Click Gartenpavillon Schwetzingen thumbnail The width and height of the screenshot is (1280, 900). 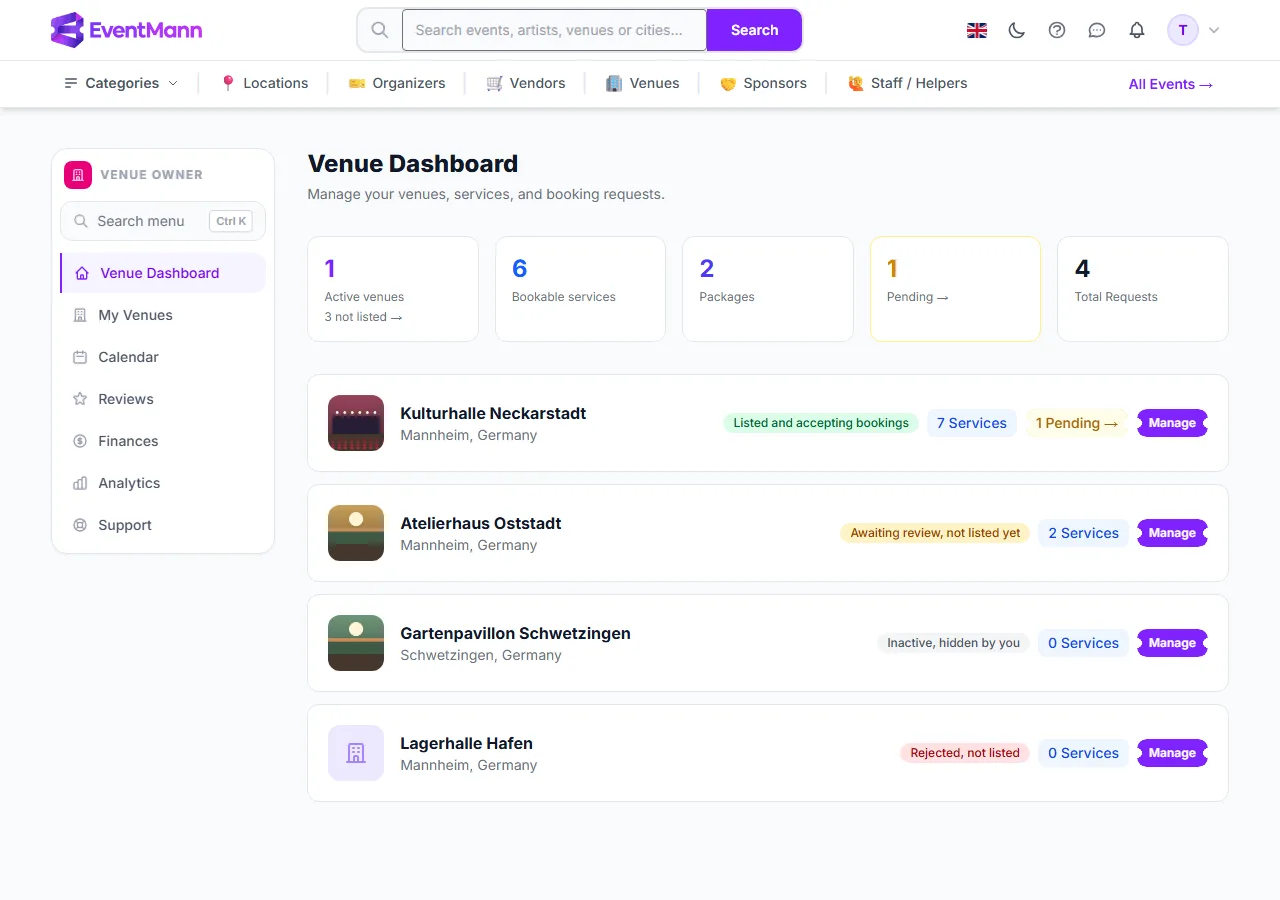tap(356, 643)
